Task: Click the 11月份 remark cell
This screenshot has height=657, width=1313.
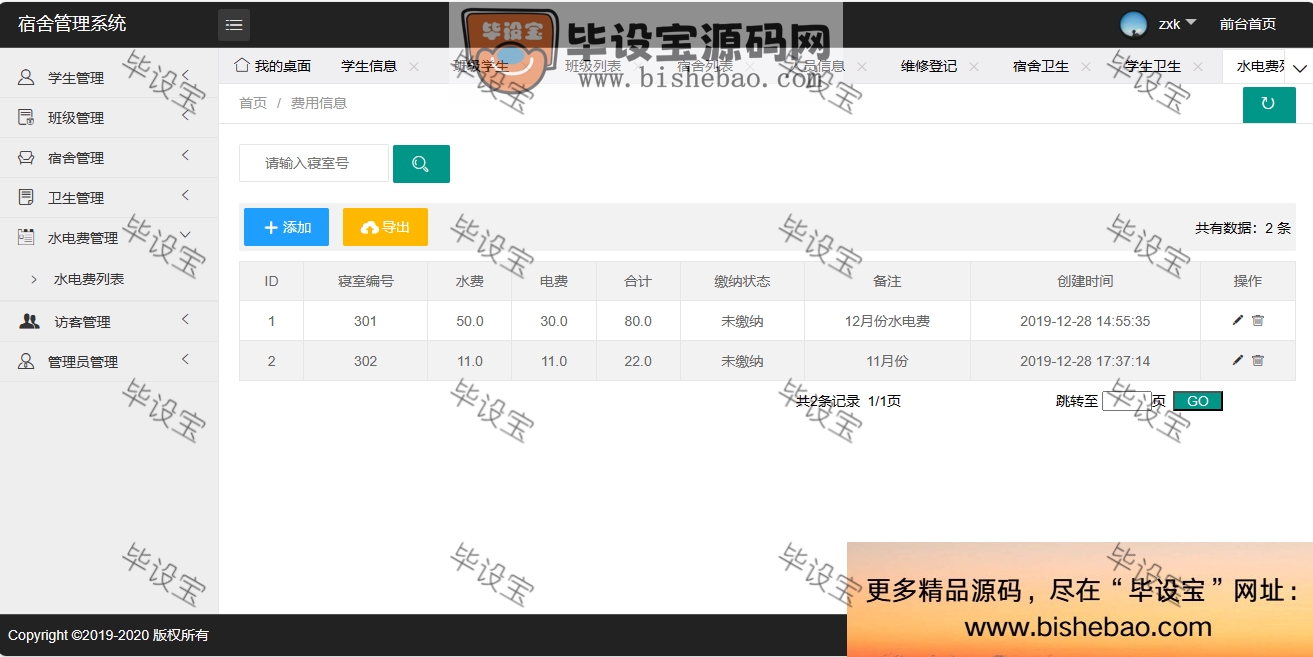Action: [887, 361]
